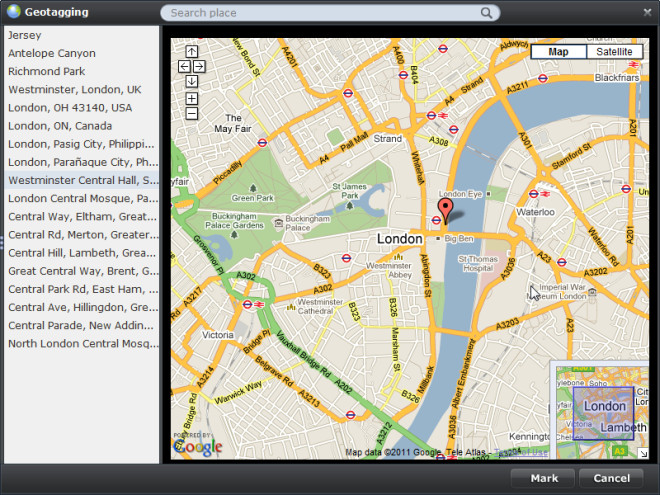This screenshot has height=495, width=660.
Task: Select Central Hill, Lambeth entry
Action: tap(82, 253)
